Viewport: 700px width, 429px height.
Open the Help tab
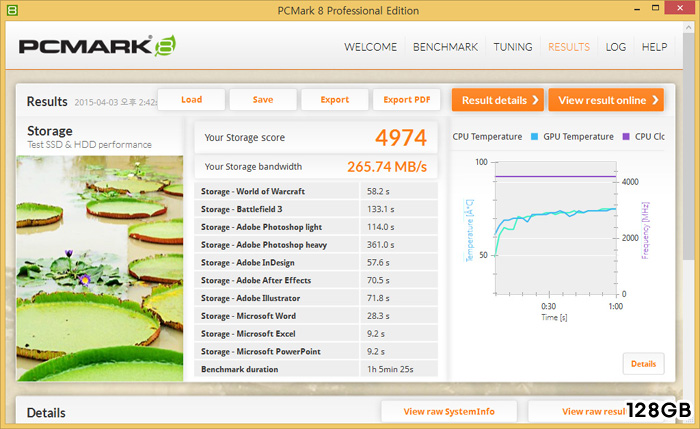point(654,47)
